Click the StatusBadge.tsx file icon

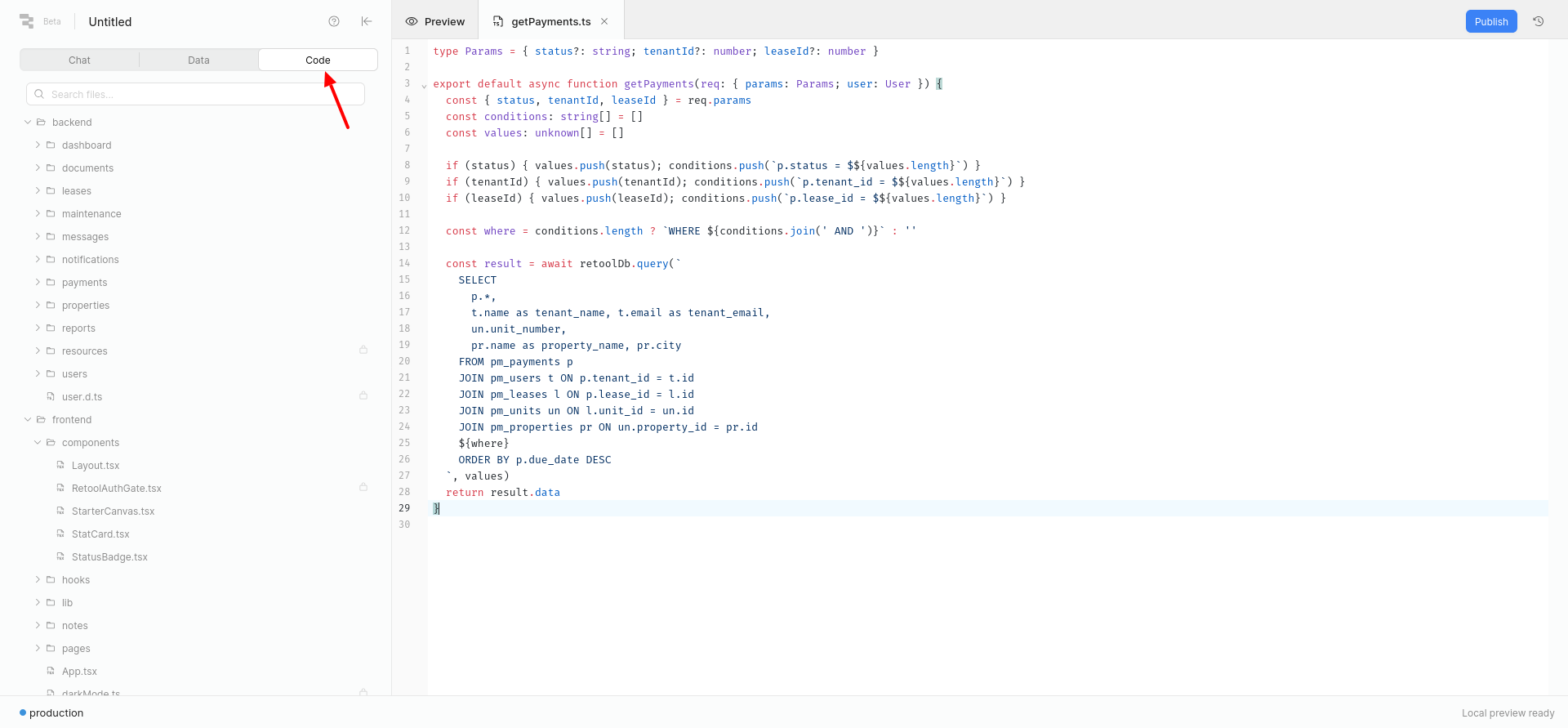tap(60, 556)
